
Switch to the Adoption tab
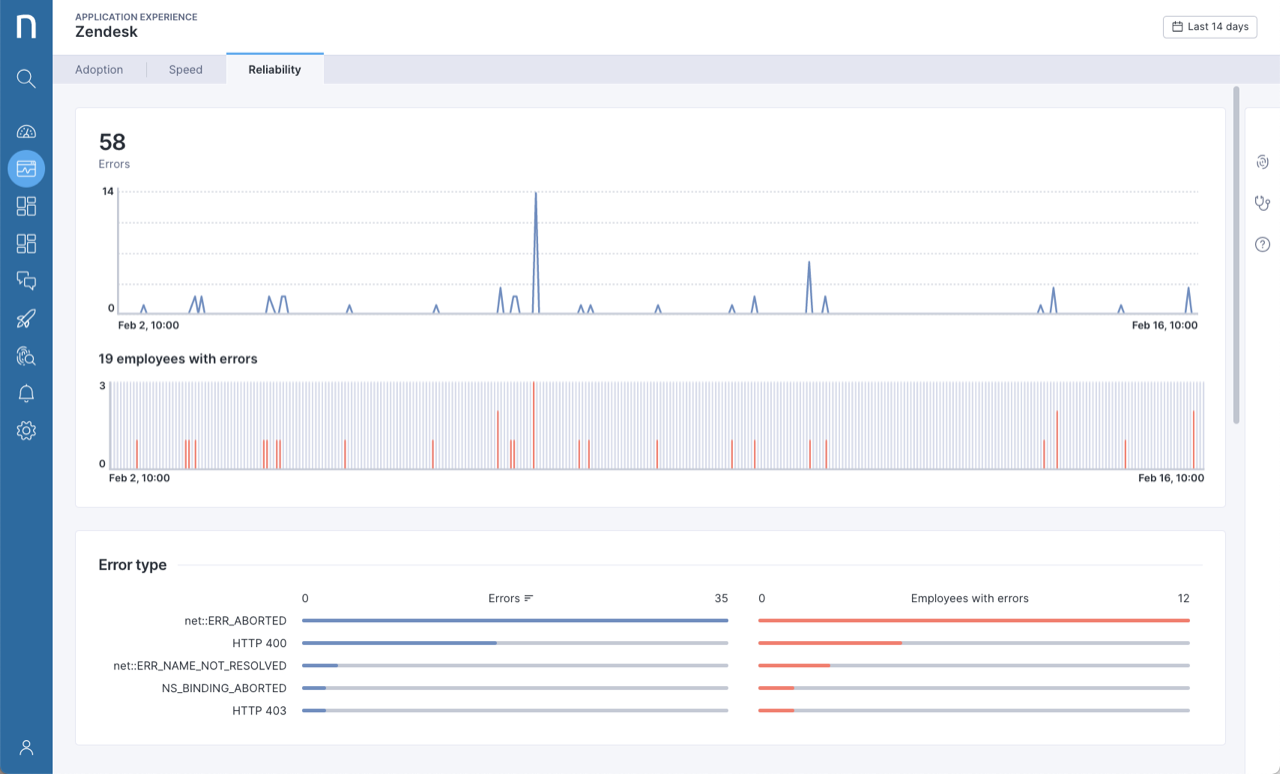coord(99,69)
